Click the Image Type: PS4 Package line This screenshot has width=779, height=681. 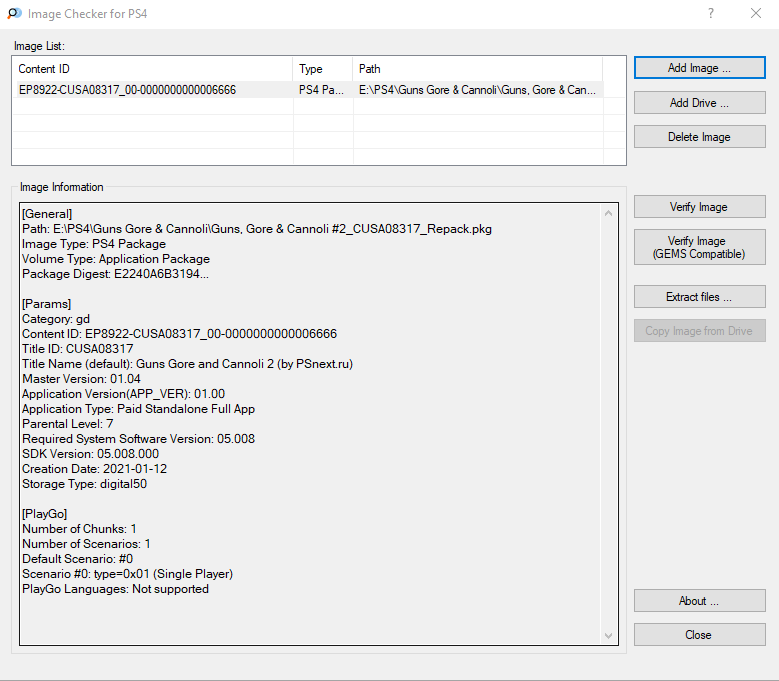click(94, 243)
